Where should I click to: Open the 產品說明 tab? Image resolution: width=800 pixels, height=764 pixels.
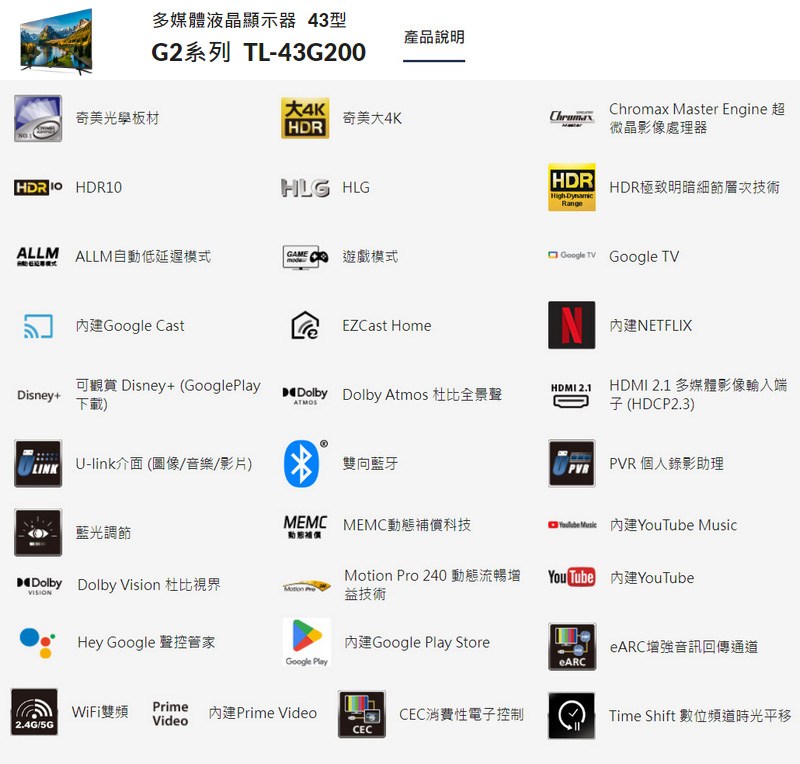[x=434, y=37]
